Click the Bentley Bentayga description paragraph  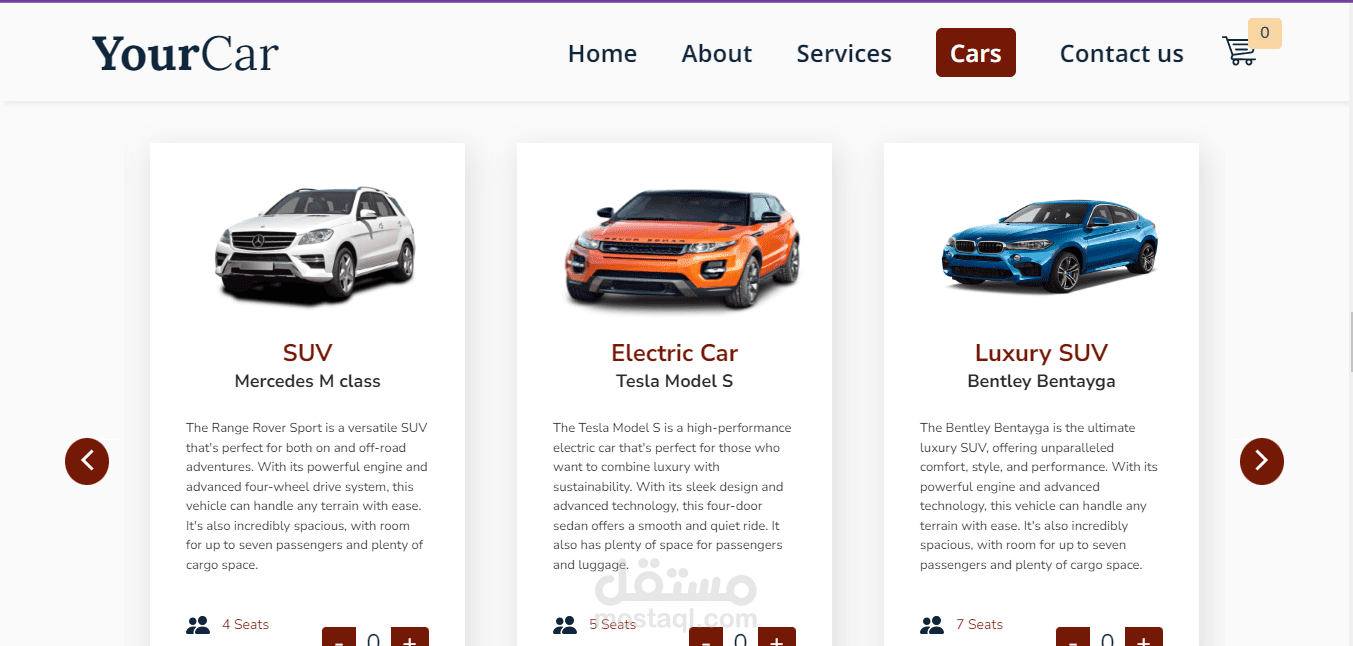[1041, 496]
